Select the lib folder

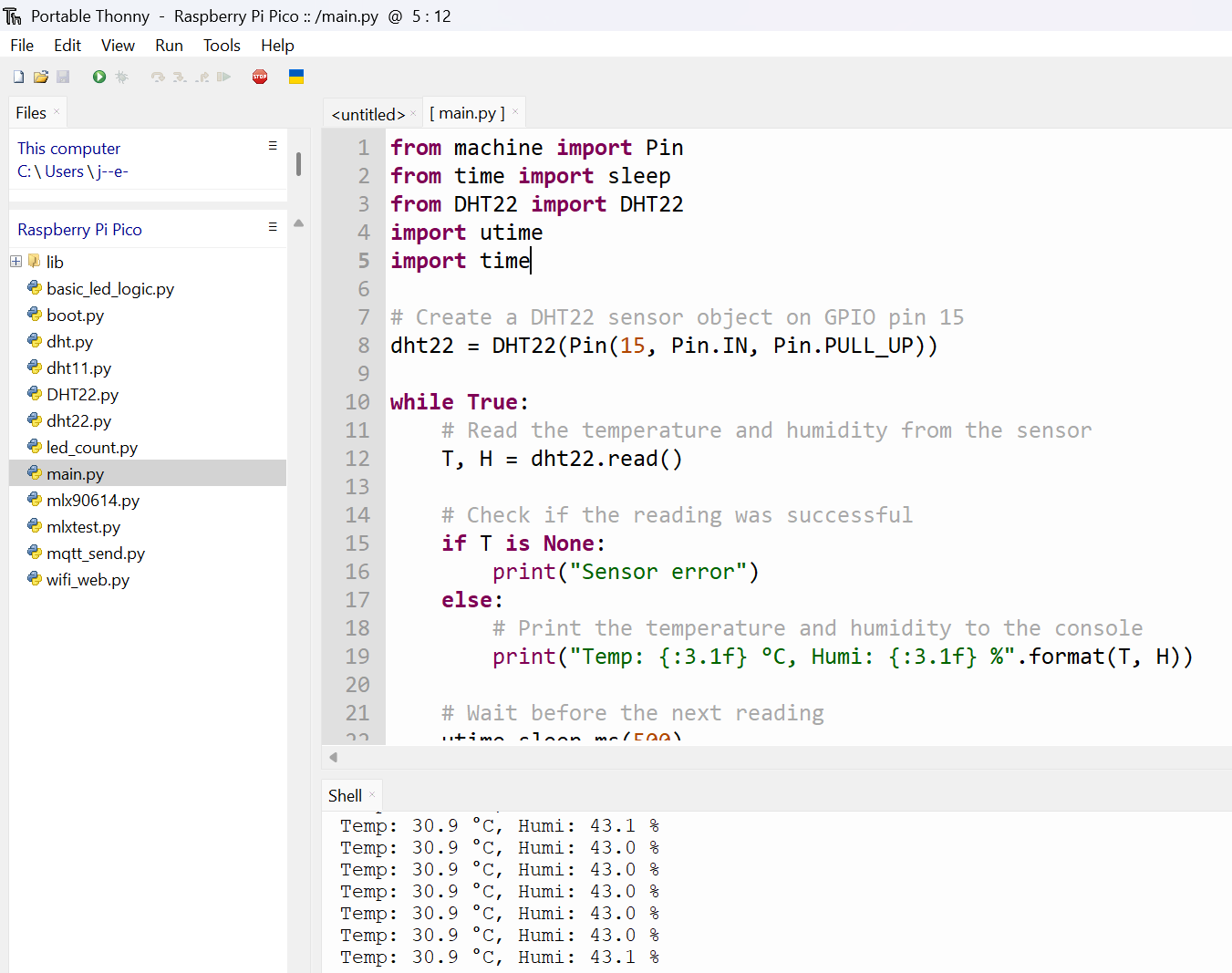55,263
